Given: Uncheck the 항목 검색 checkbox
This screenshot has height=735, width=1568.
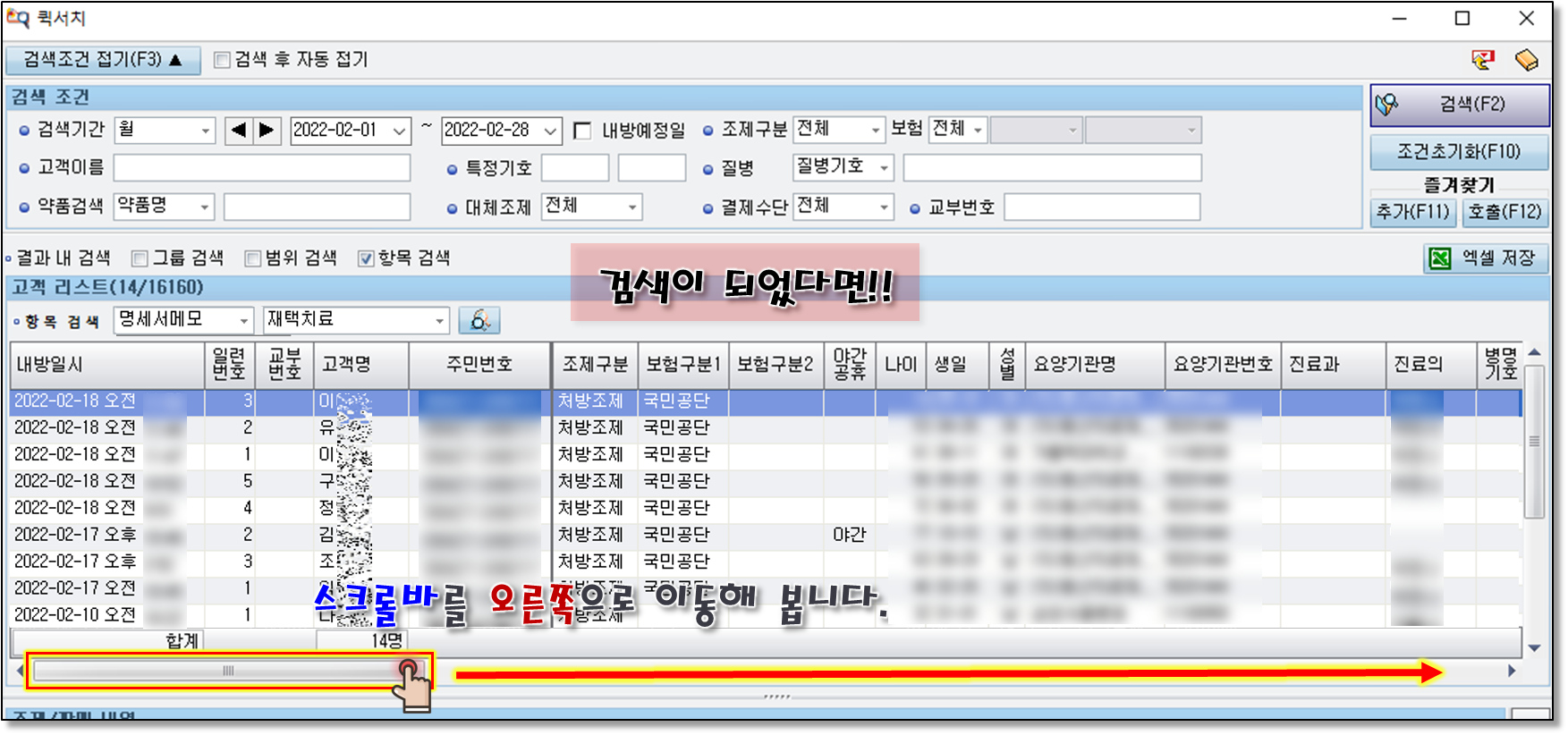Looking at the screenshot, I should click(x=366, y=258).
